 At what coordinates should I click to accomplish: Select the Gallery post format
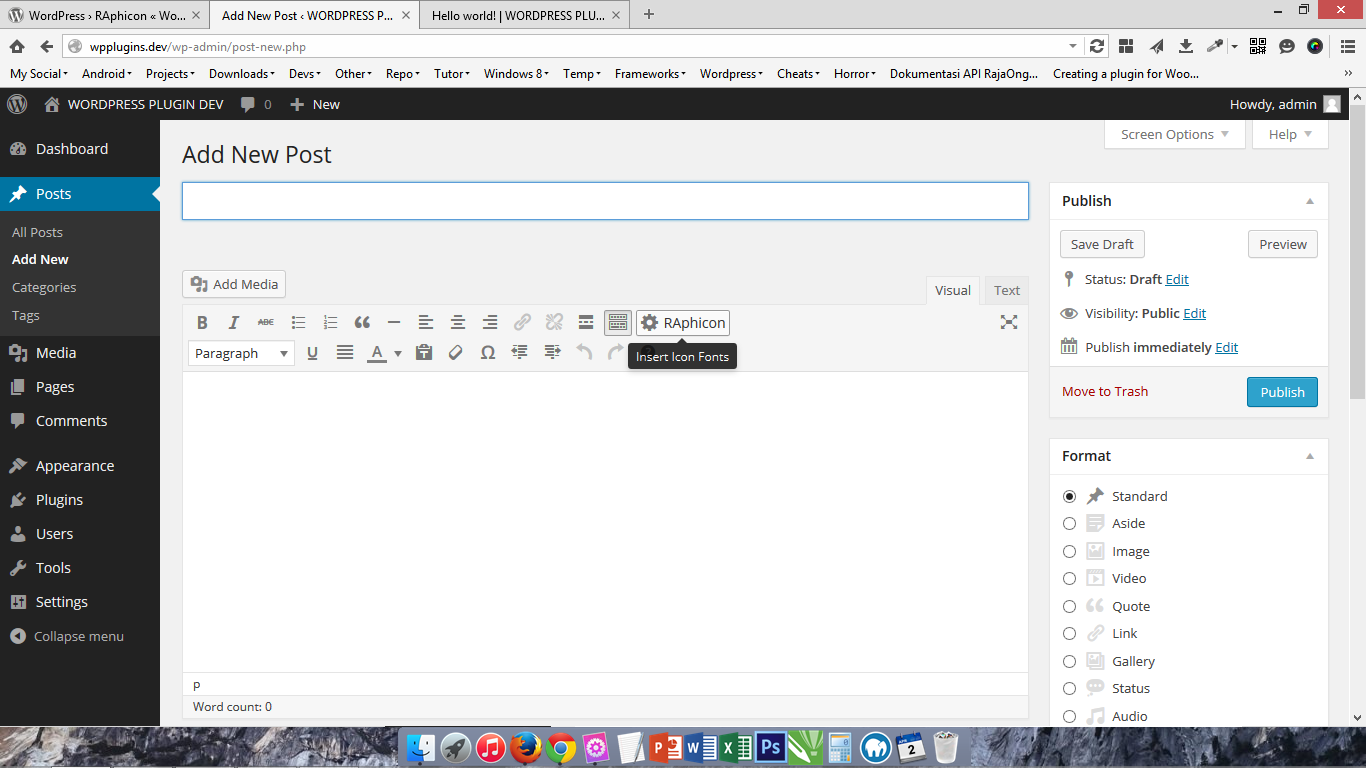1070,661
